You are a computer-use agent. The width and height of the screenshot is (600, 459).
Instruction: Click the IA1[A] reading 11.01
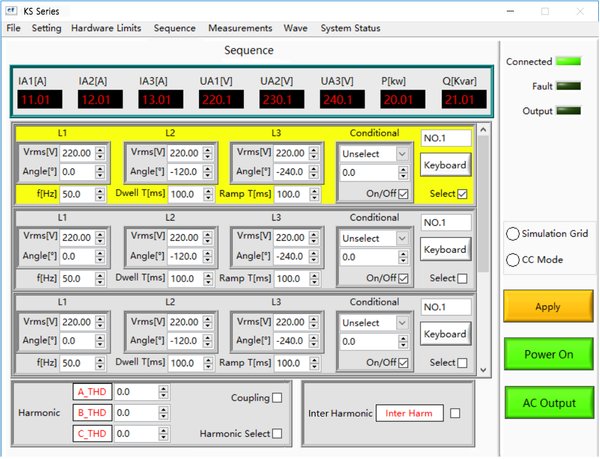click(39, 99)
